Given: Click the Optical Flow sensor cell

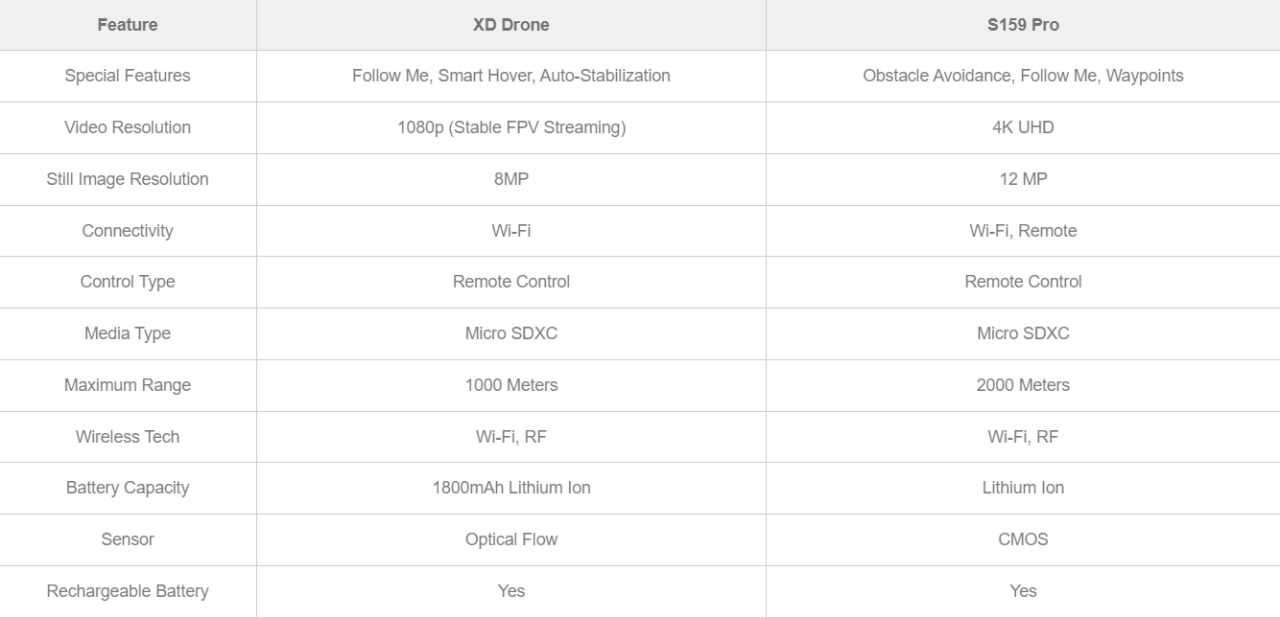Looking at the screenshot, I should (511, 540).
